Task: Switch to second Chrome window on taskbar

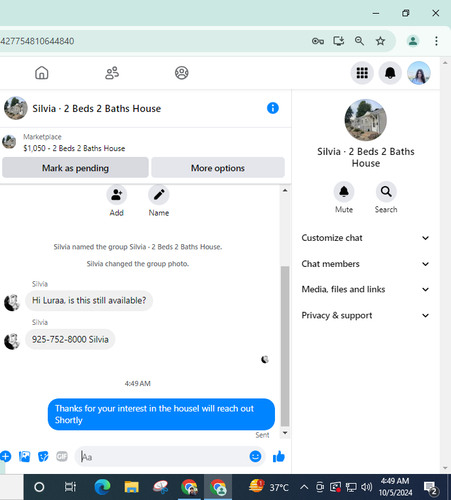Action: pyautogui.click(x=218, y=487)
